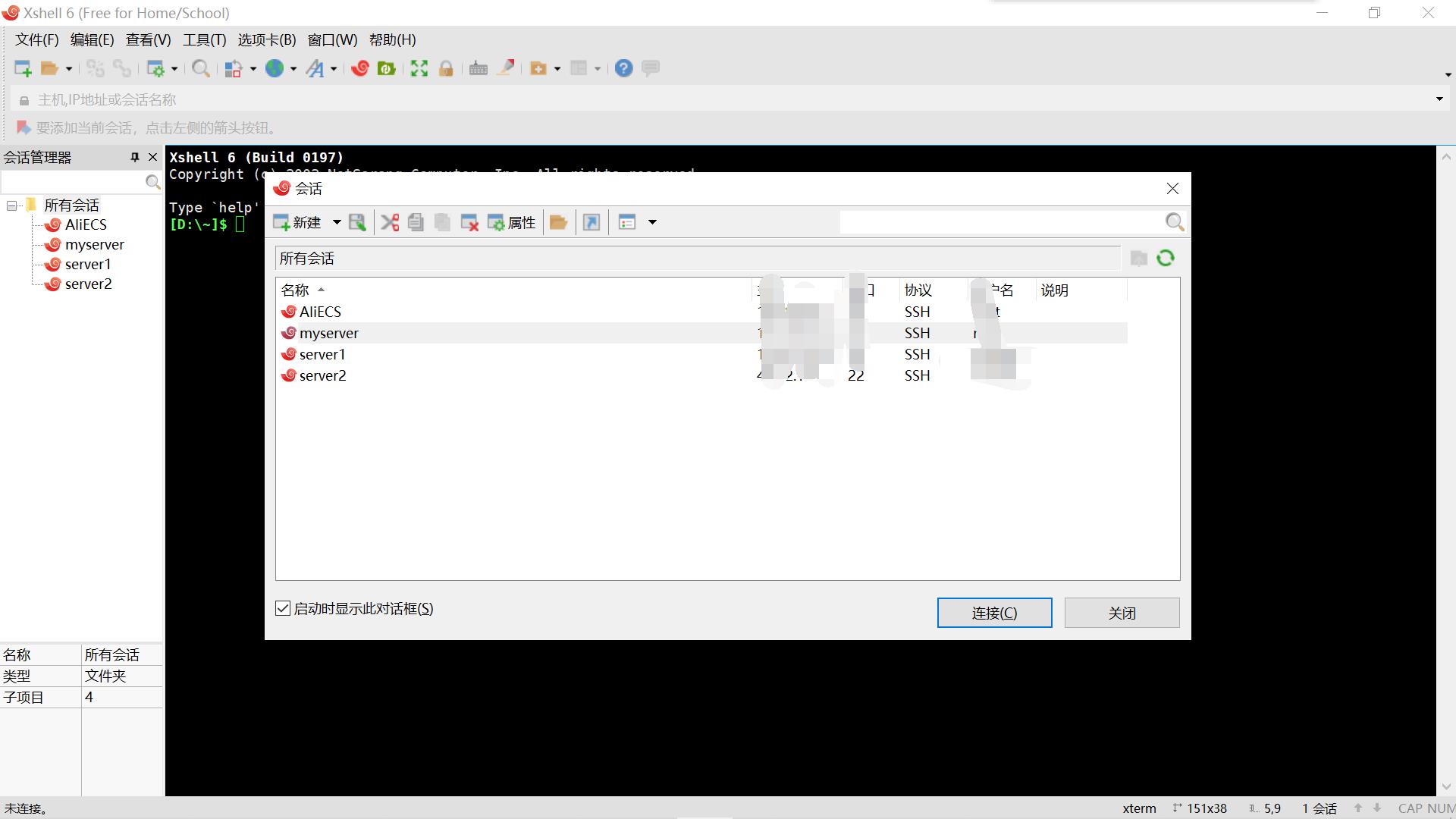Select AliECS in session manager tree
This screenshot has height=819, width=1456.
[85, 224]
